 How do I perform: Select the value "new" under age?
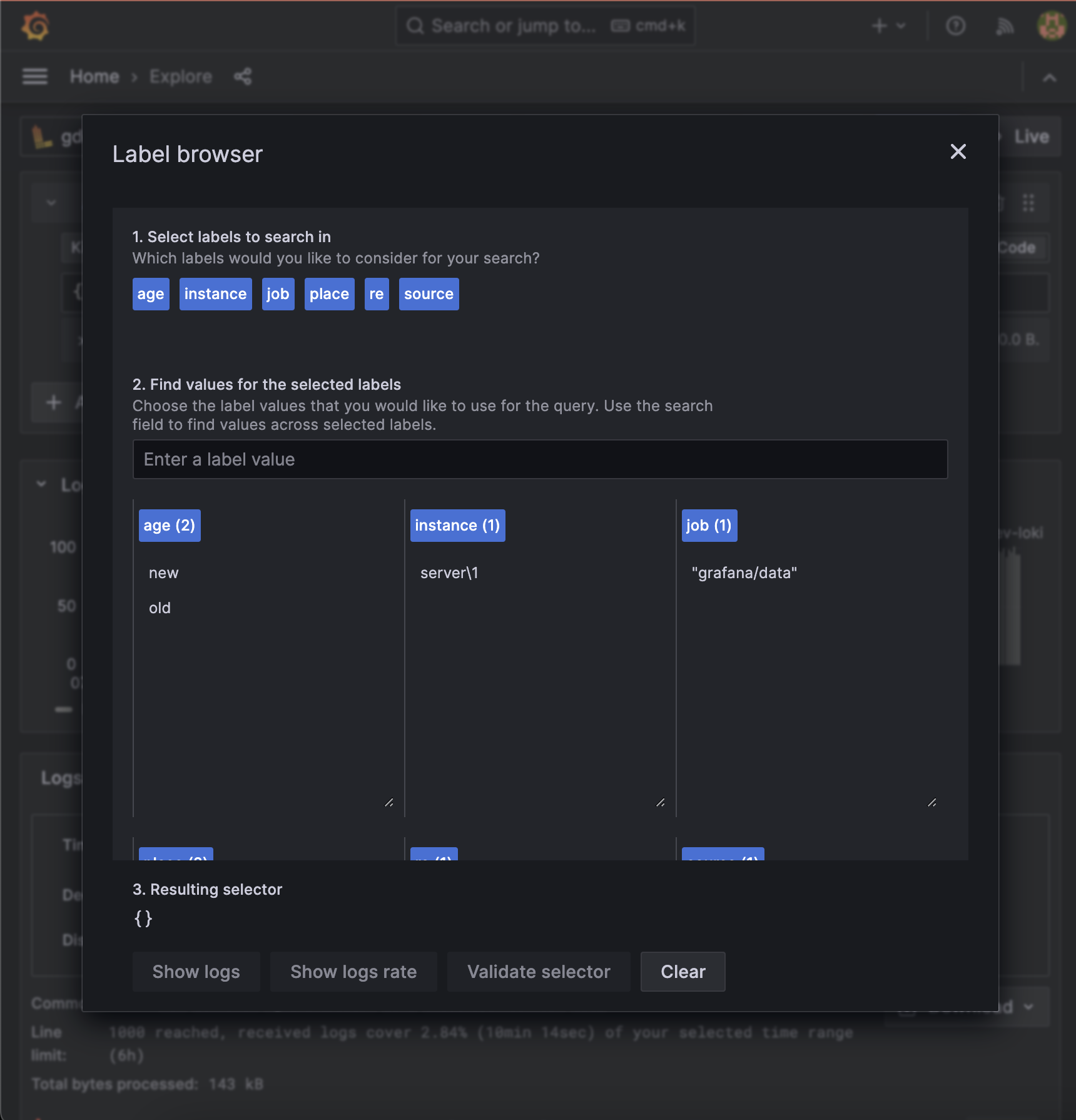[163, 572]
